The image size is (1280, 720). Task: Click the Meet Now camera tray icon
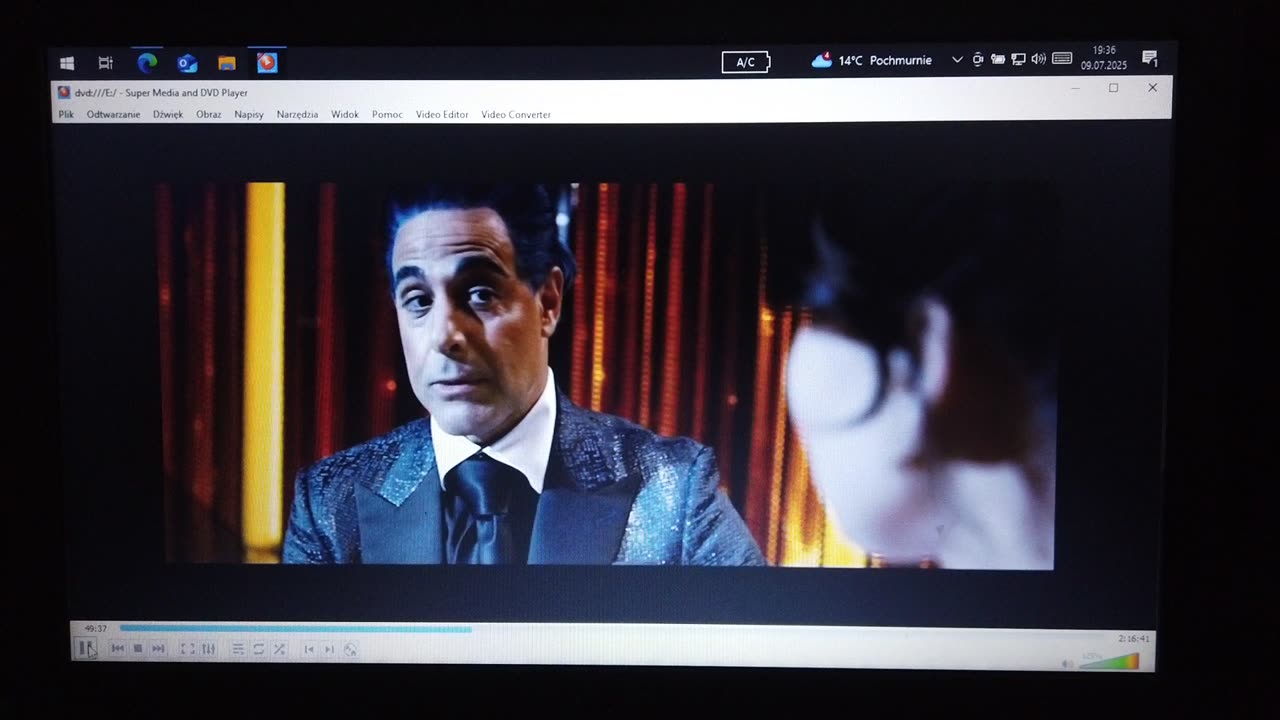point(977,60)
